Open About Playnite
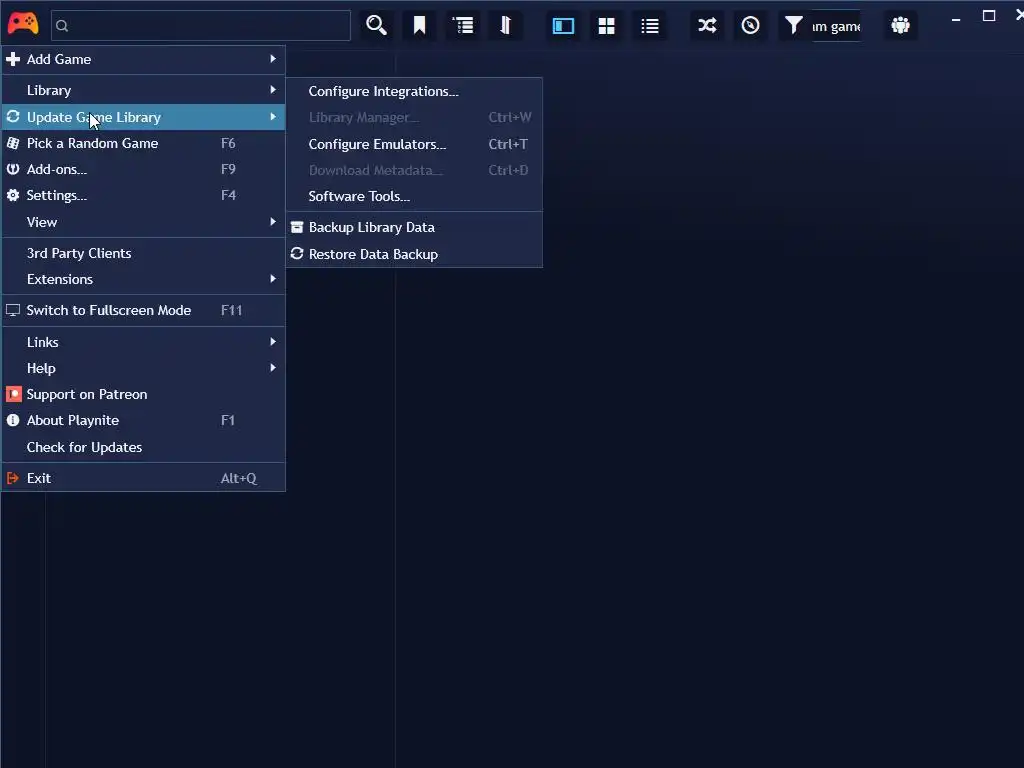Screen dimensions: 1024x768 pyautogui.click(x=143, y=421)
